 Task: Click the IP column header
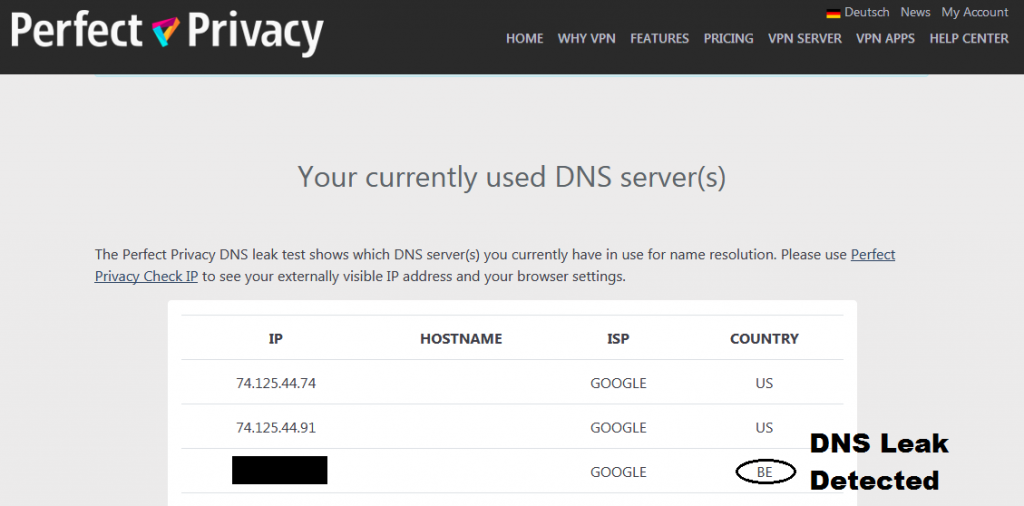click(276, 339)
